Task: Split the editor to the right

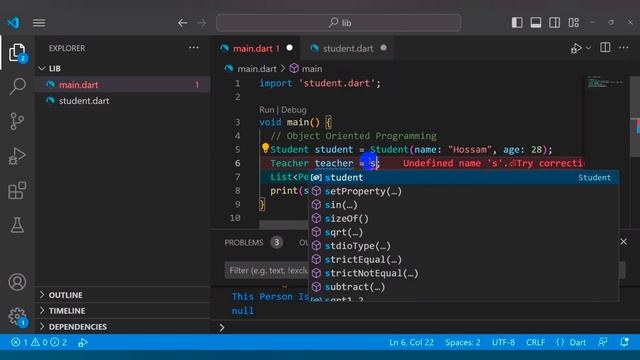Action: pos(605,48)
